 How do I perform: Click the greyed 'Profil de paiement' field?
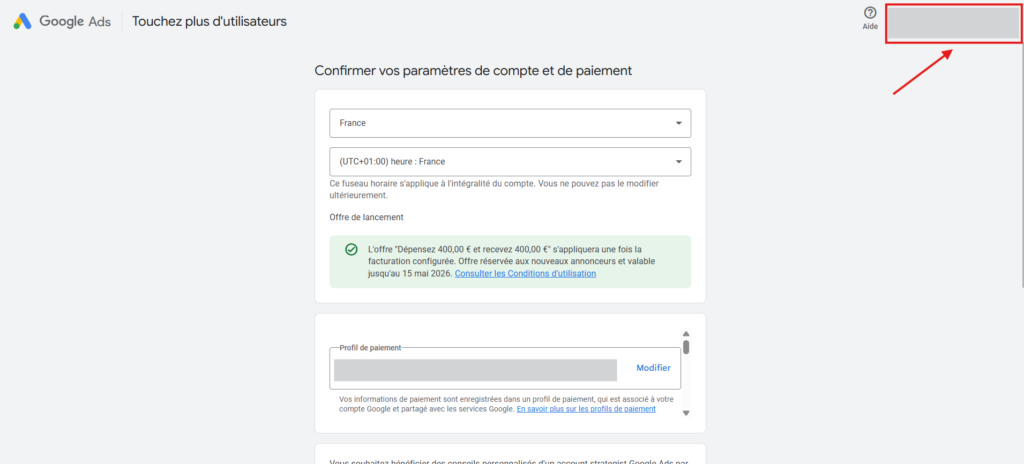(475, 369)
